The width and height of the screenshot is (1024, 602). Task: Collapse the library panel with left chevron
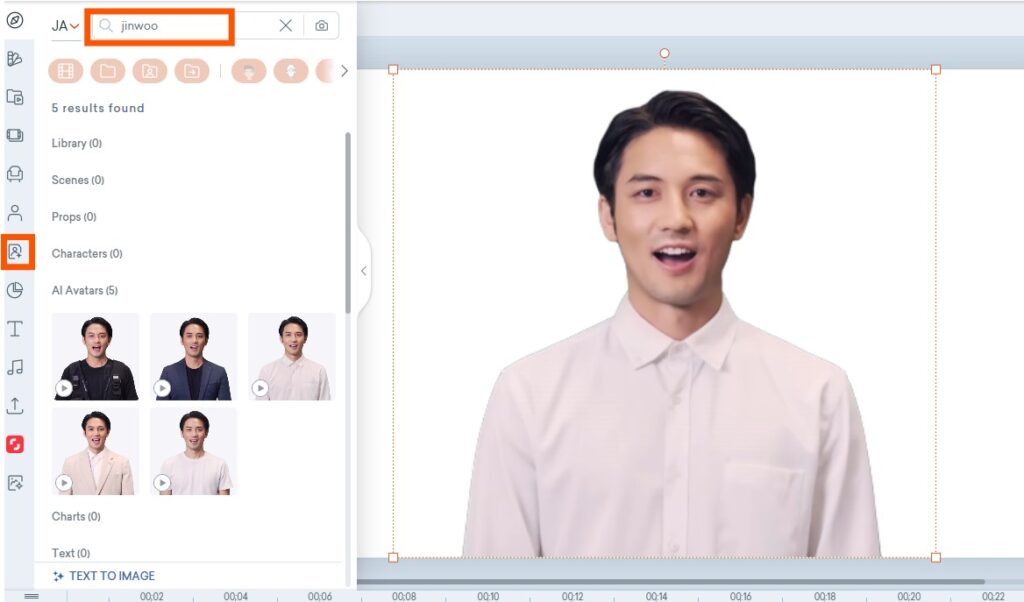click(363, 271)
